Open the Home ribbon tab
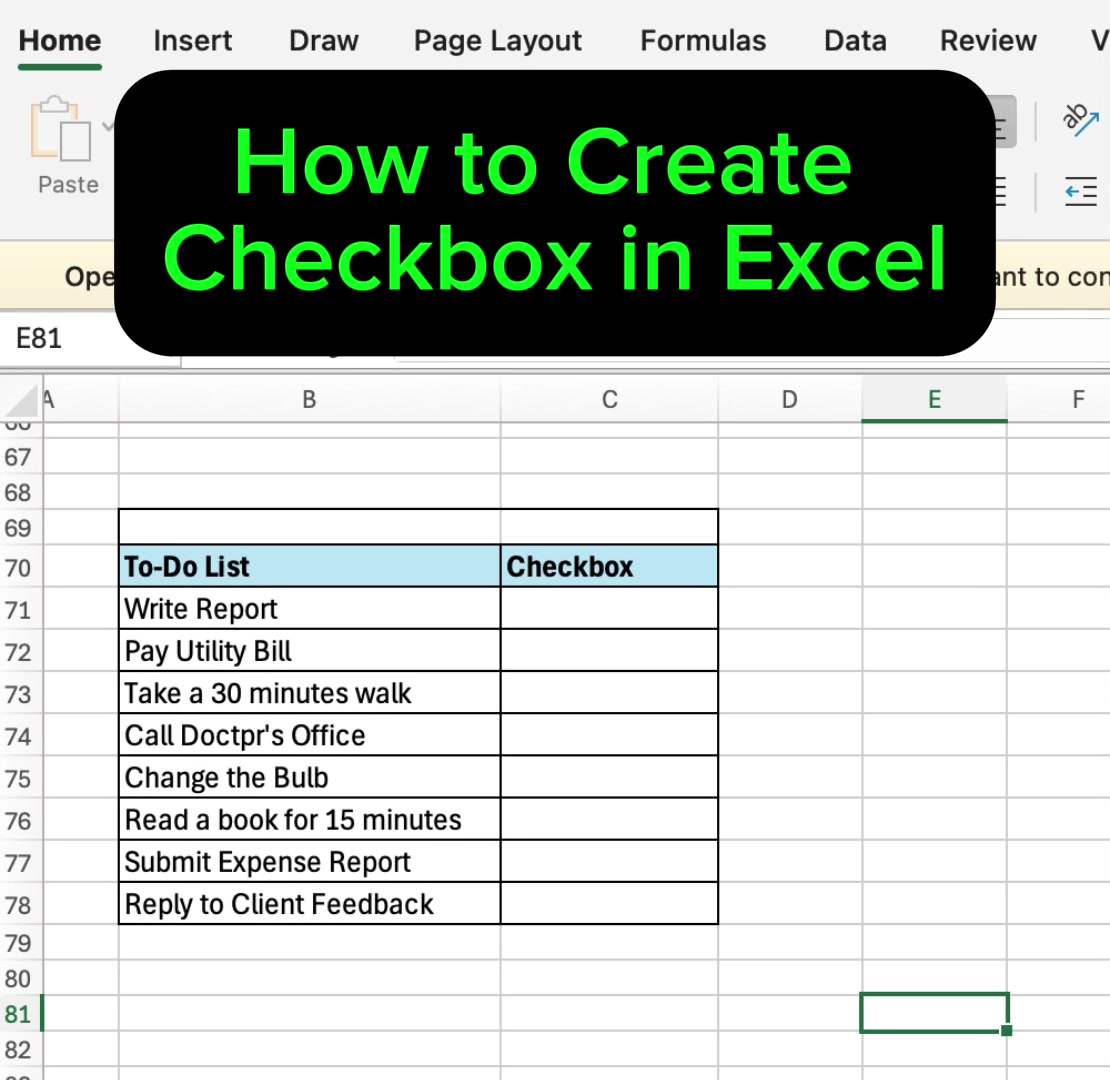The image size is (1110, 1080). (59, 40)
